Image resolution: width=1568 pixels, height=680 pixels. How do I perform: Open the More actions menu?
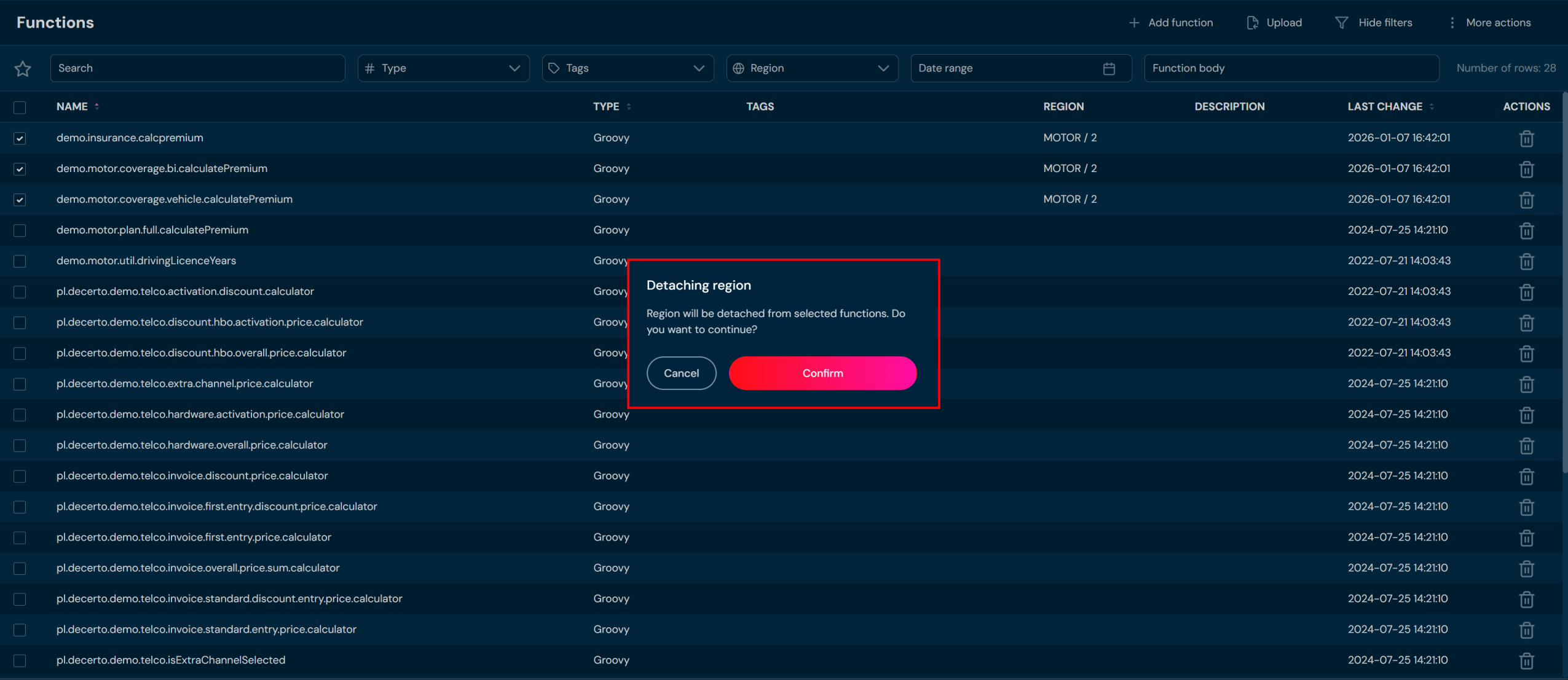tap(1490, 23)
